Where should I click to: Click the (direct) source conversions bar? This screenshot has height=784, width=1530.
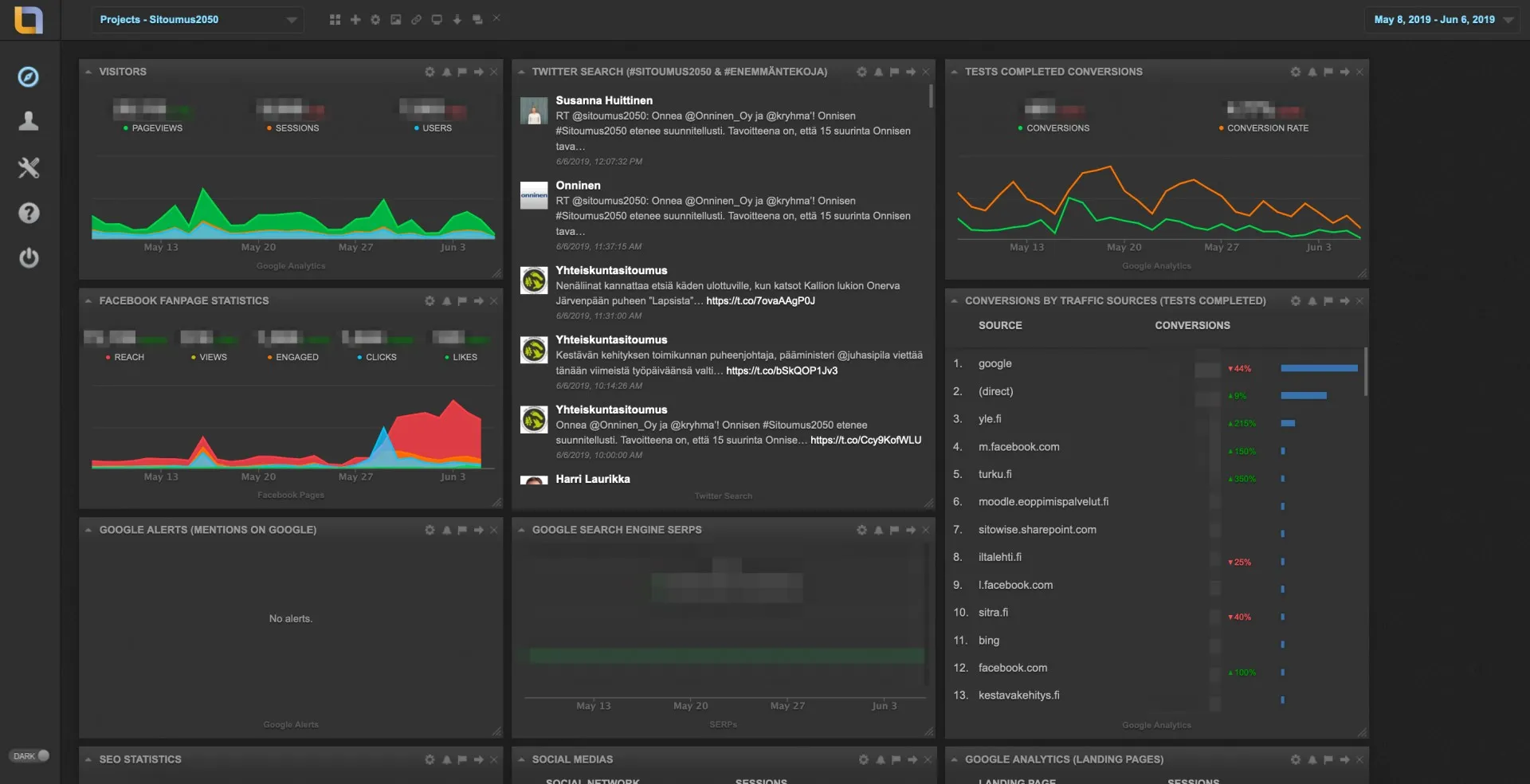[x=1304, y=396]
